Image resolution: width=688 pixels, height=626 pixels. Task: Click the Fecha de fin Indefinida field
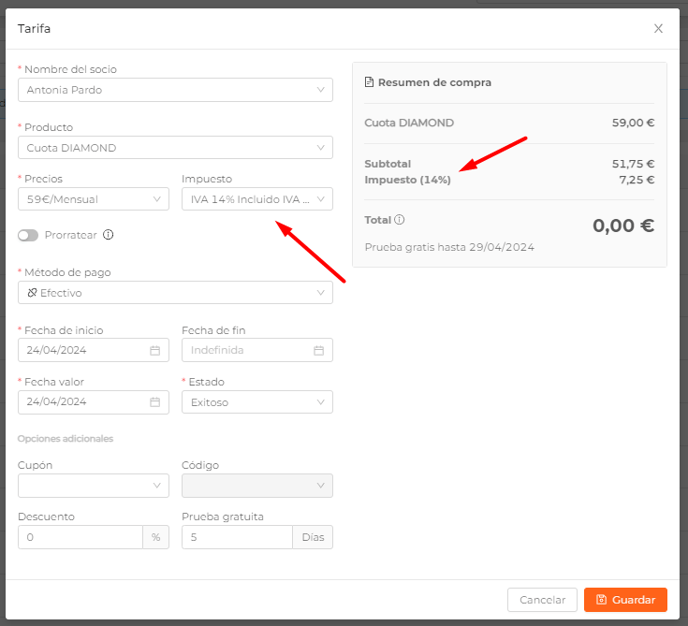pos(257,350)
